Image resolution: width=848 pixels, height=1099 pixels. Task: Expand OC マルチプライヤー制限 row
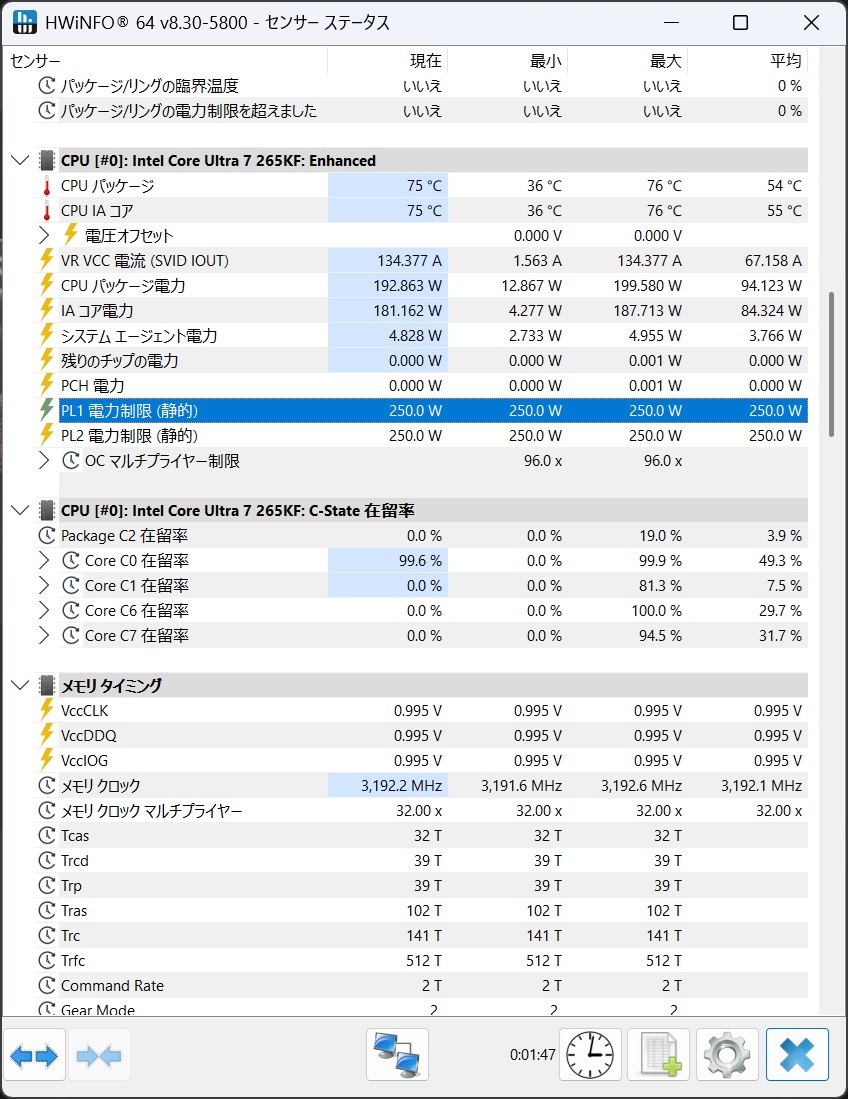click(x=44, y=461)
